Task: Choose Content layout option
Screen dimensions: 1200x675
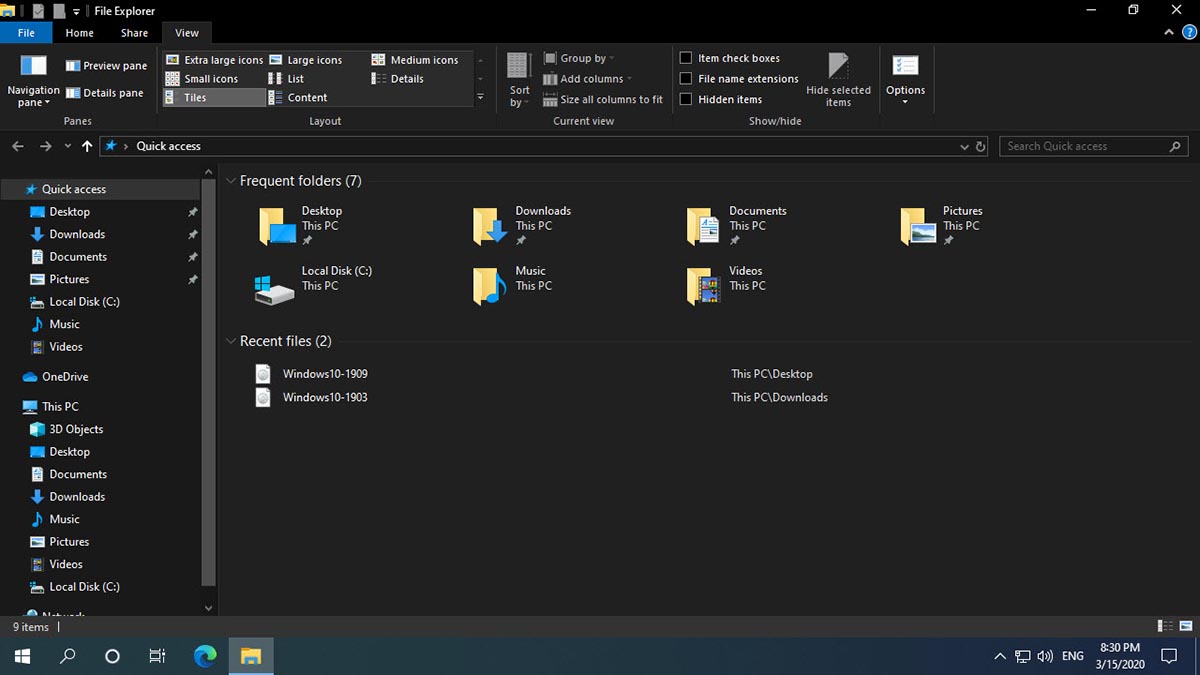Action: (298, 98)
